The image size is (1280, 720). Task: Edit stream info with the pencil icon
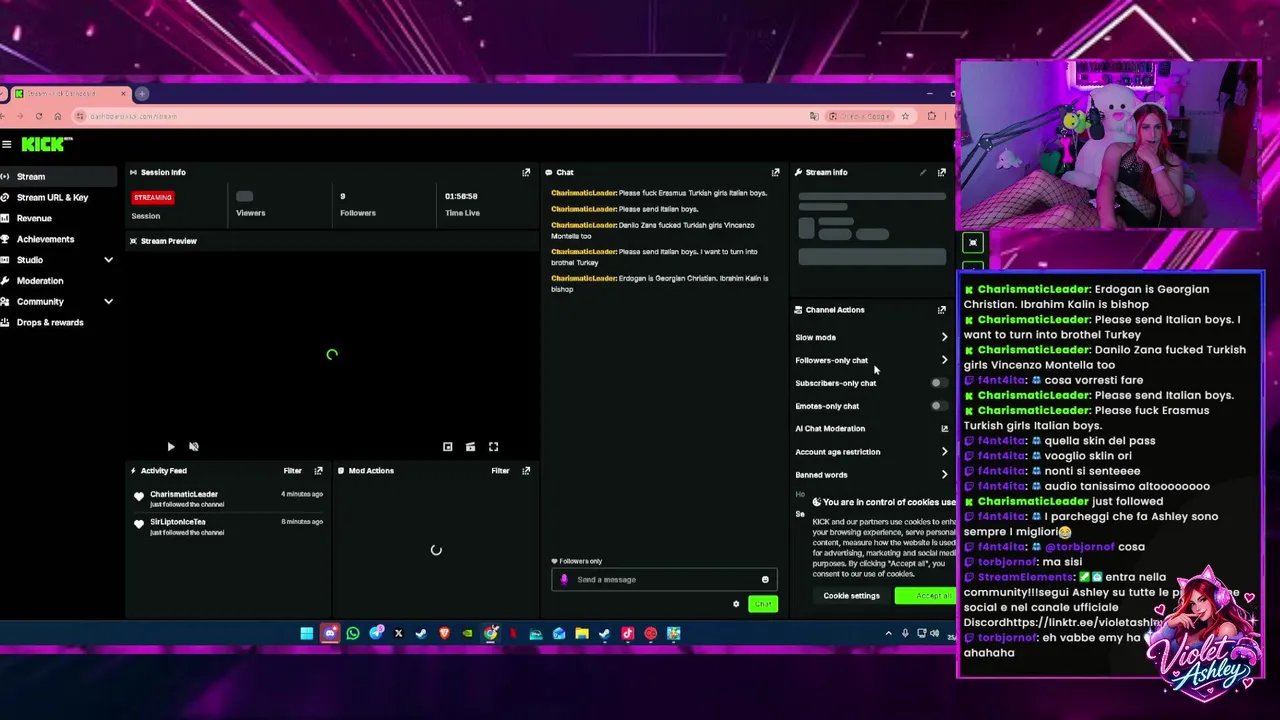pyautogui.click(x=923, y=172)
